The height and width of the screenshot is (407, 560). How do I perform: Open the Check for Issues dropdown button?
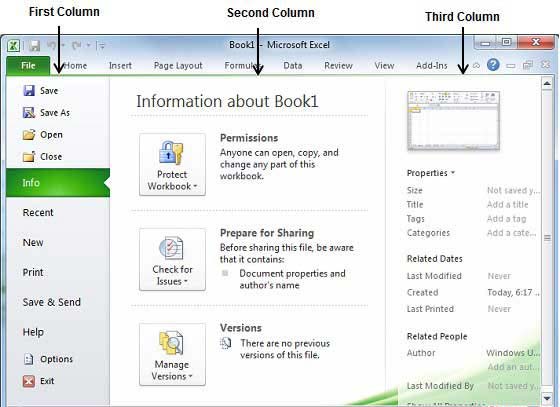(172, 259)
